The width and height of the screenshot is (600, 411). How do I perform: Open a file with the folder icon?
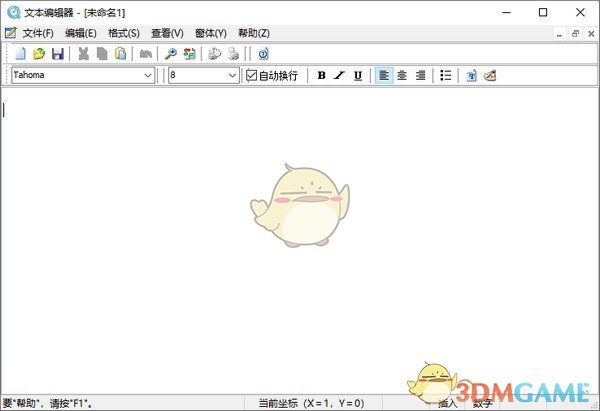[x=39, y=54]
